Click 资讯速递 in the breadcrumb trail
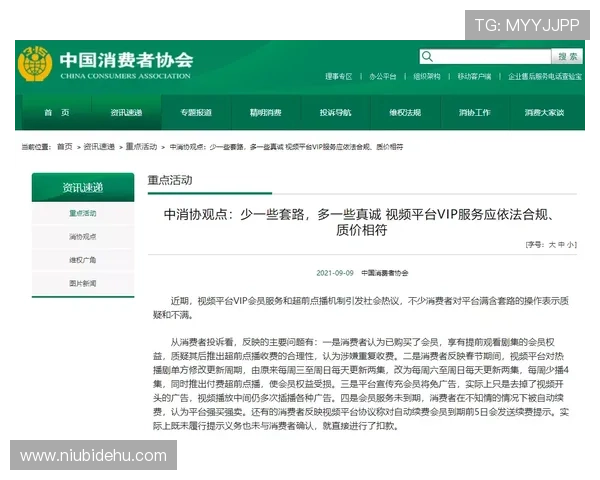 click(x=99, y=147)
